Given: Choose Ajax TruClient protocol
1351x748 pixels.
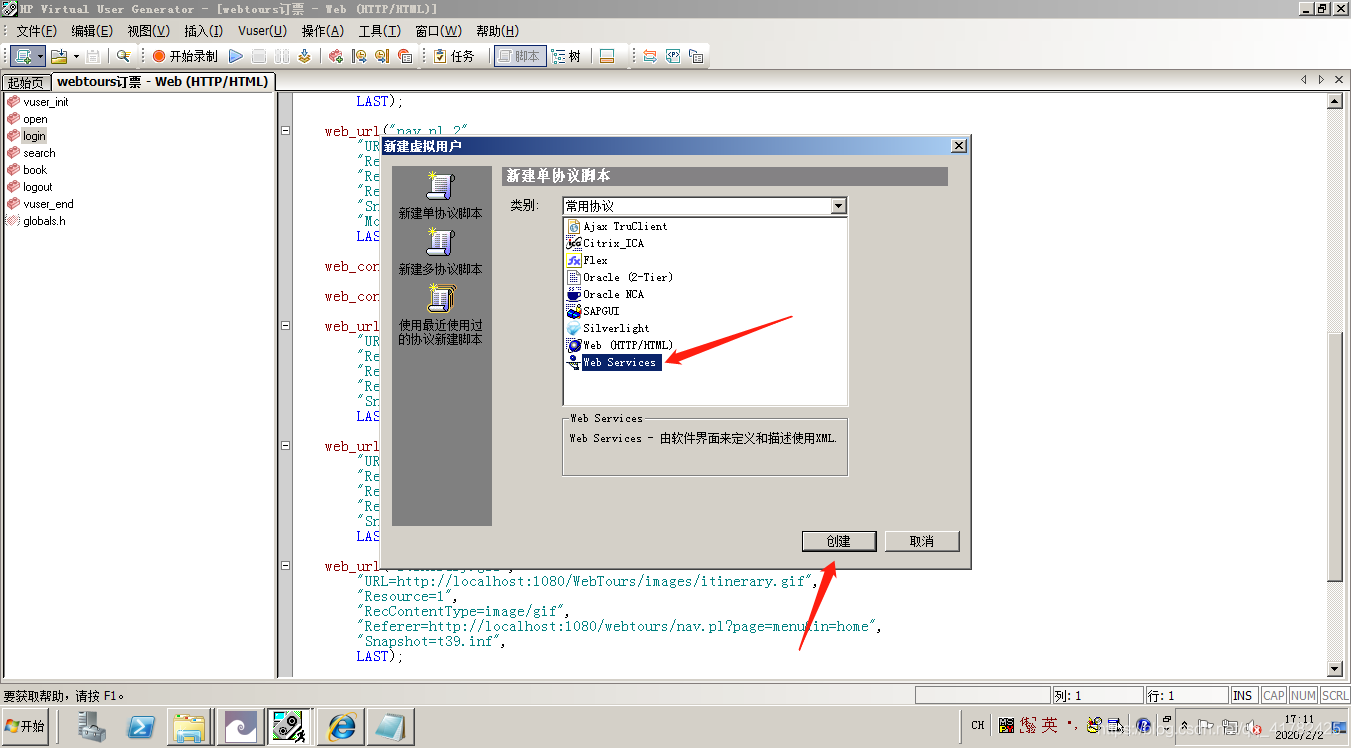Looking at the screenshot, I should [x=625, y=226].
